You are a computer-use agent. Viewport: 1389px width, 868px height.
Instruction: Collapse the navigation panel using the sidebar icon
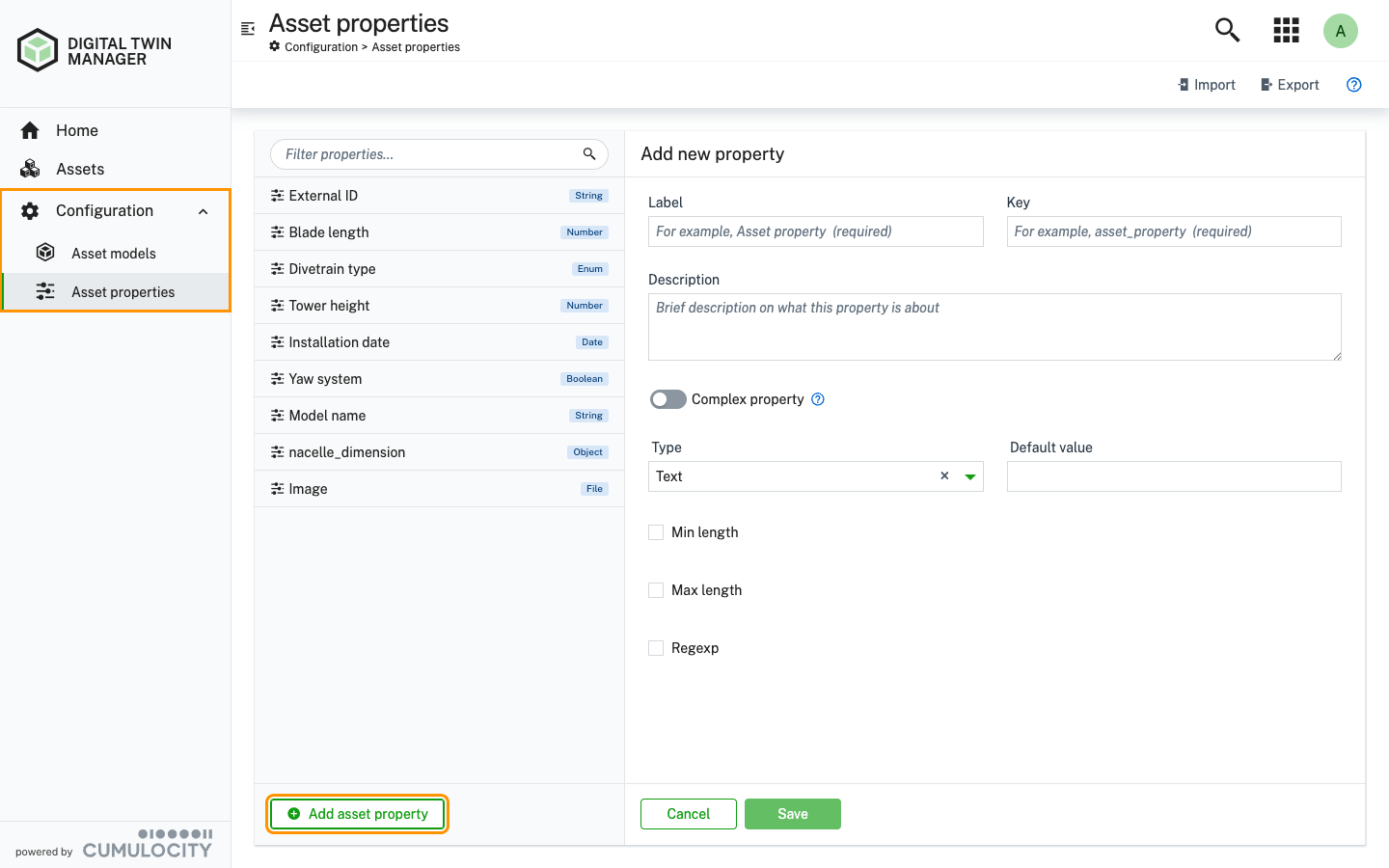[x=248, y=28]
